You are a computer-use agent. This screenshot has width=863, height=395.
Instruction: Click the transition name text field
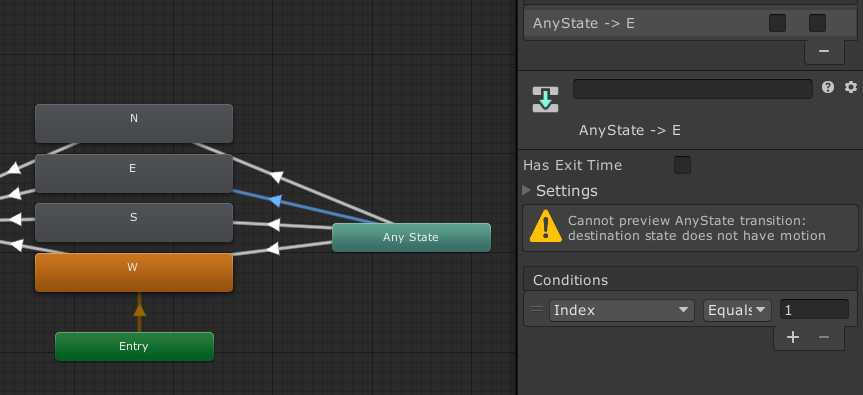[693, 89]
